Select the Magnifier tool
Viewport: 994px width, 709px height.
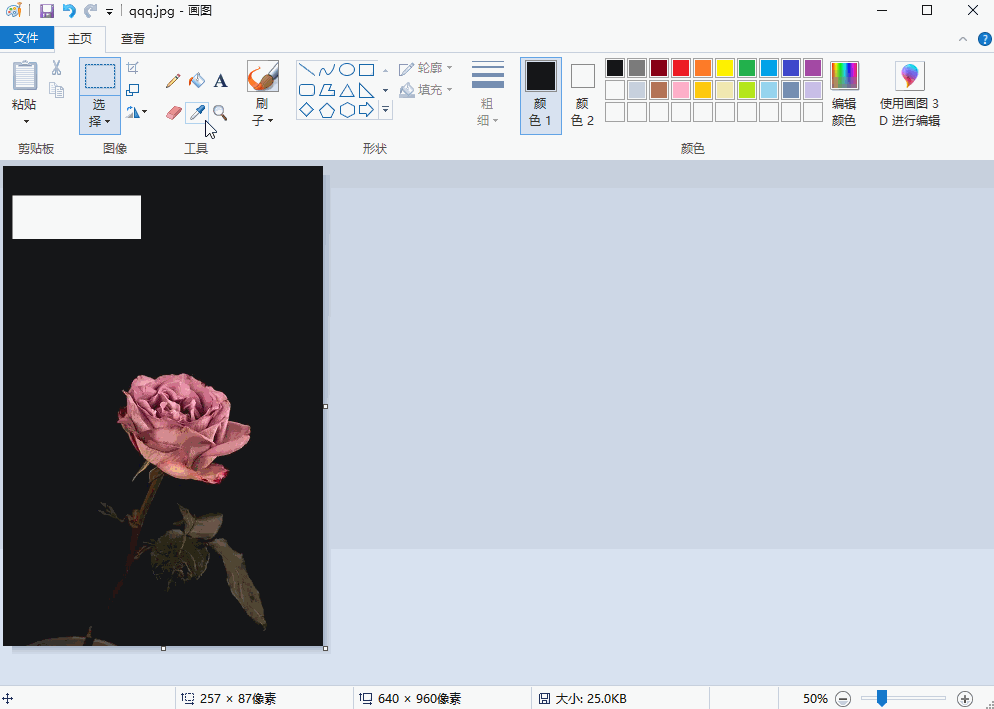click(x=220, y=112)
